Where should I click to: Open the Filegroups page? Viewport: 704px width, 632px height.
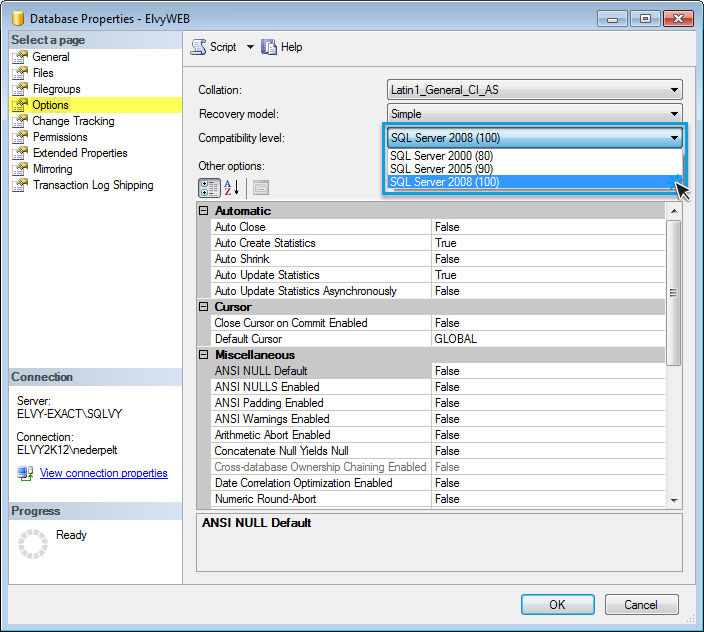57,89
